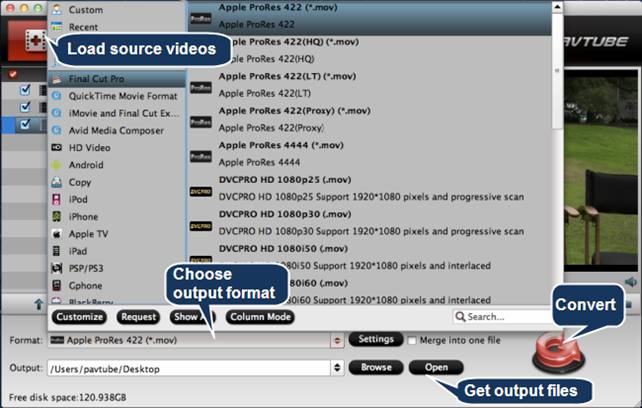Viewport: 642px width, 408px height.
Task: Toggle the select-all red checkbox in file list
Action: click(13, 74)
